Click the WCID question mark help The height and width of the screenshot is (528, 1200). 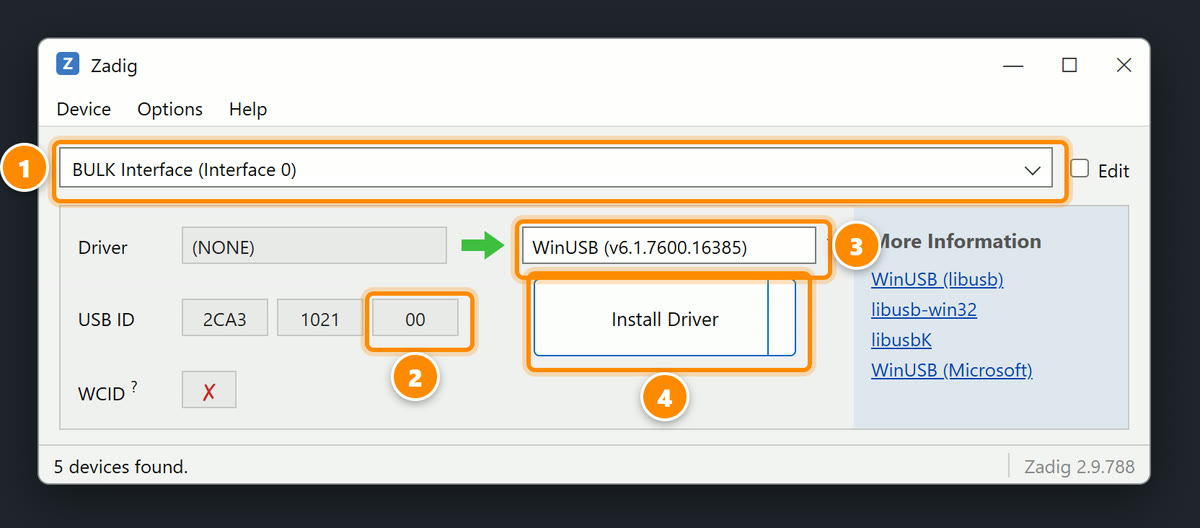click(x=134, y=387)
